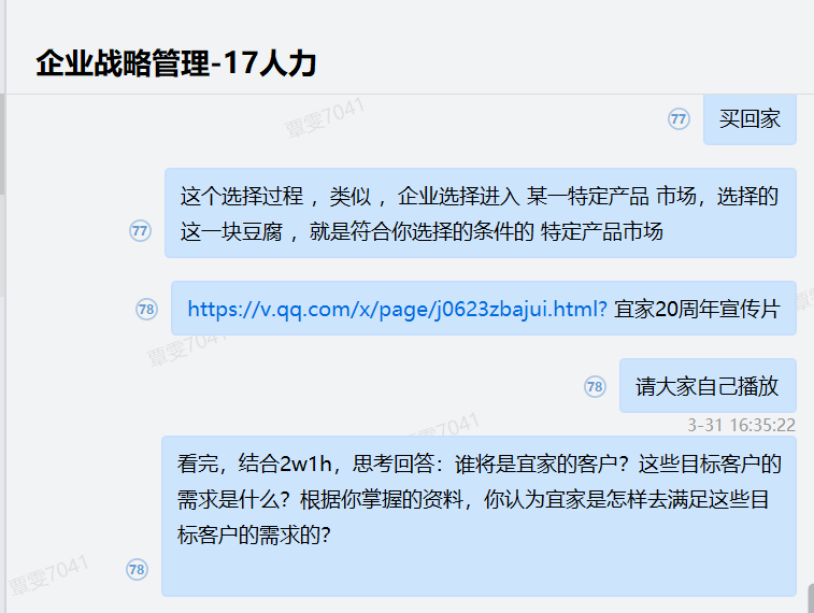Click the right scrollbar thumb at the bottom
The width and height of the screenshot is (814, 613).
point(811,598)
